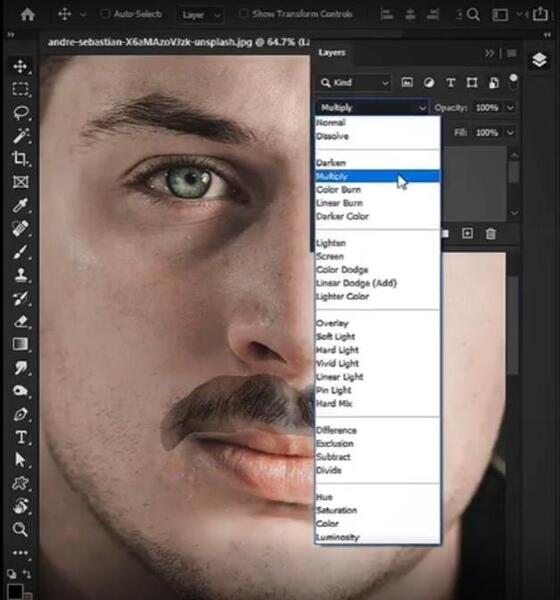Turn layer filtering on or off
The image size is (560, 600).
pyautogui.click(x=513, y=80)
